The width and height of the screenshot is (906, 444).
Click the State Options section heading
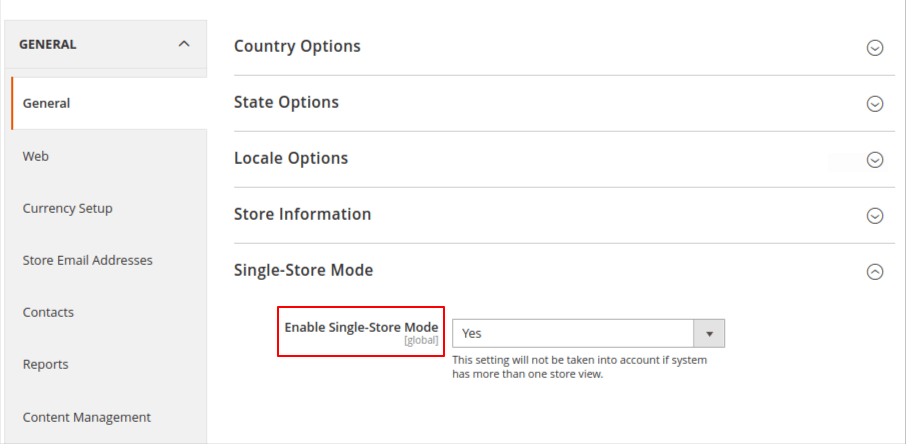click(286, 102)
